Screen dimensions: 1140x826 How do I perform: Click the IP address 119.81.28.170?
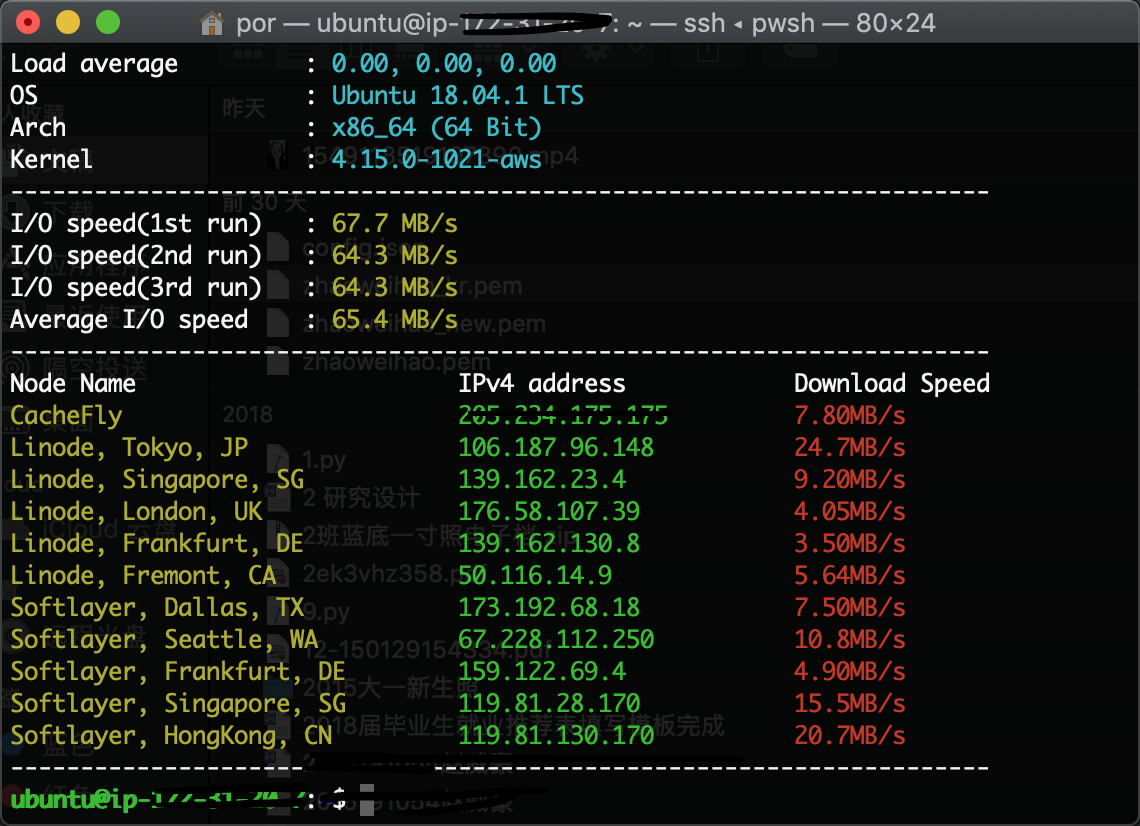(549, 704)
